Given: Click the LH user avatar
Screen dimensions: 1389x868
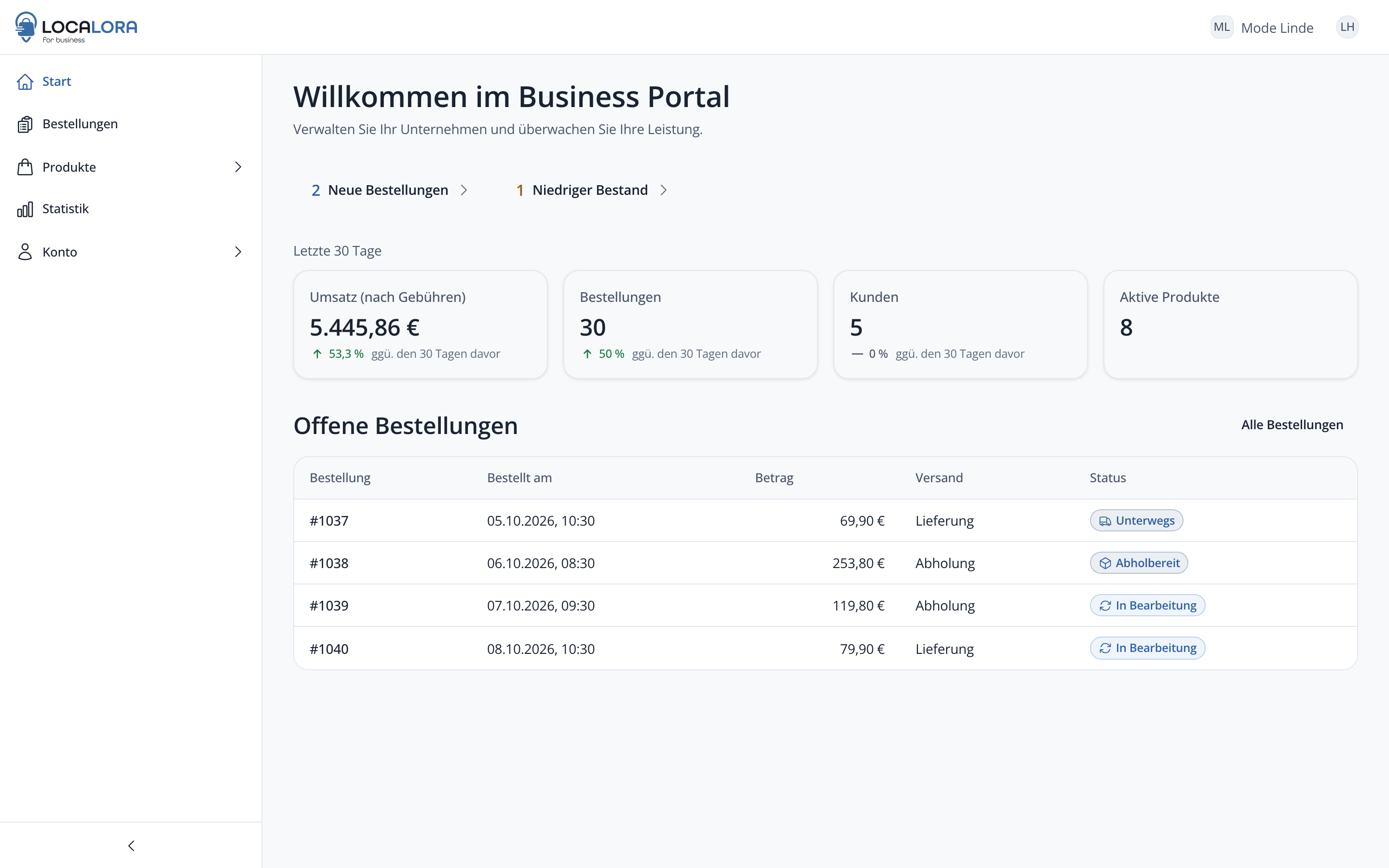Looking at the screenshot, I should click(1347, 27).
